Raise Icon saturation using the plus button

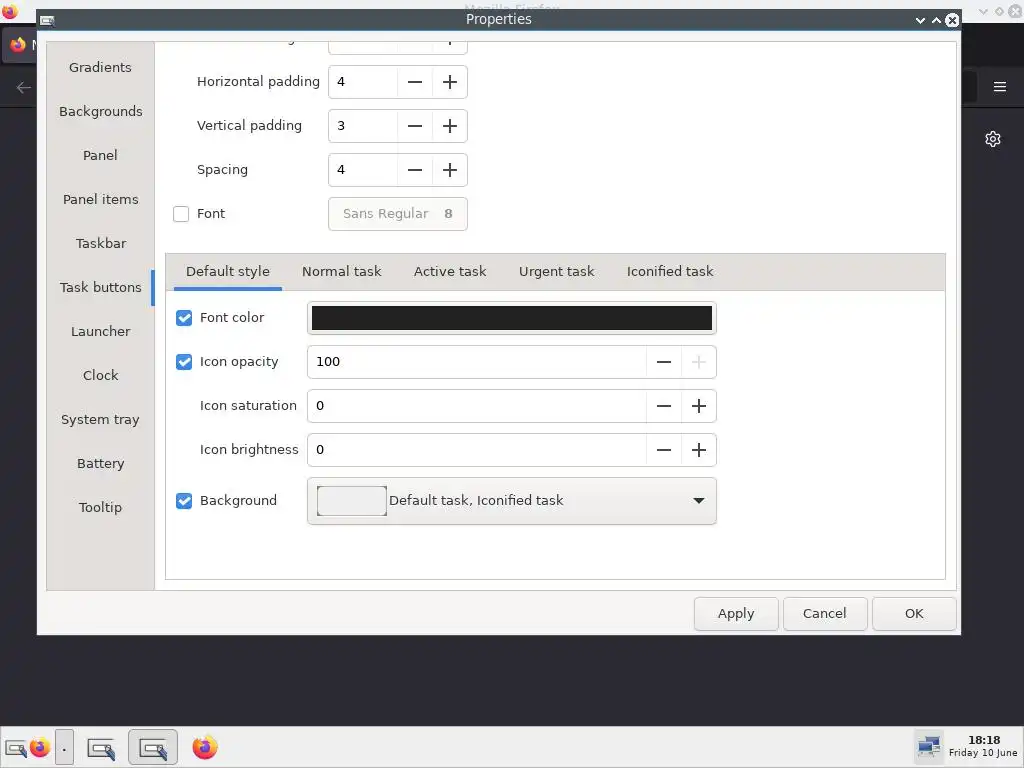point(699,406)
